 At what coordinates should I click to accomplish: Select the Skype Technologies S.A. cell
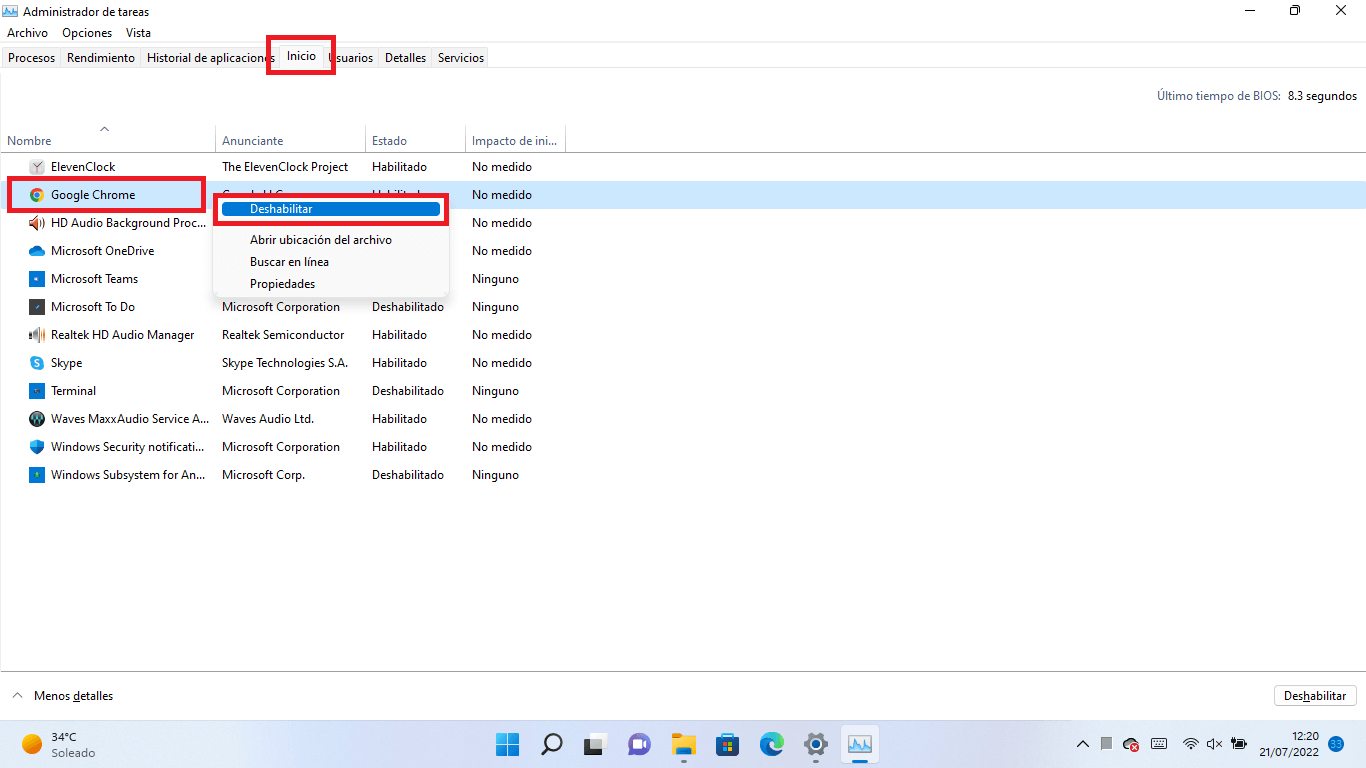pos(285,363)
